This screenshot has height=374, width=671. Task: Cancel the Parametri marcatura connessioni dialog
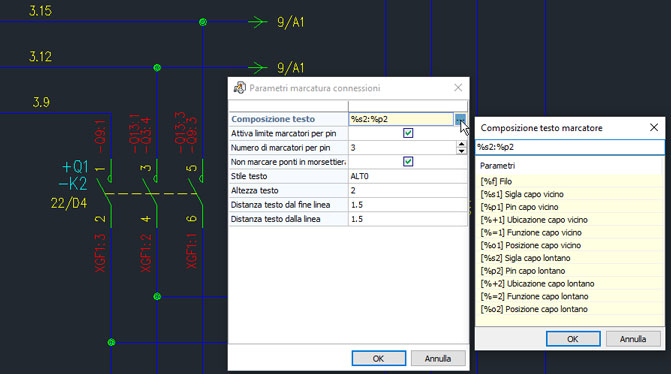(438, 359)
